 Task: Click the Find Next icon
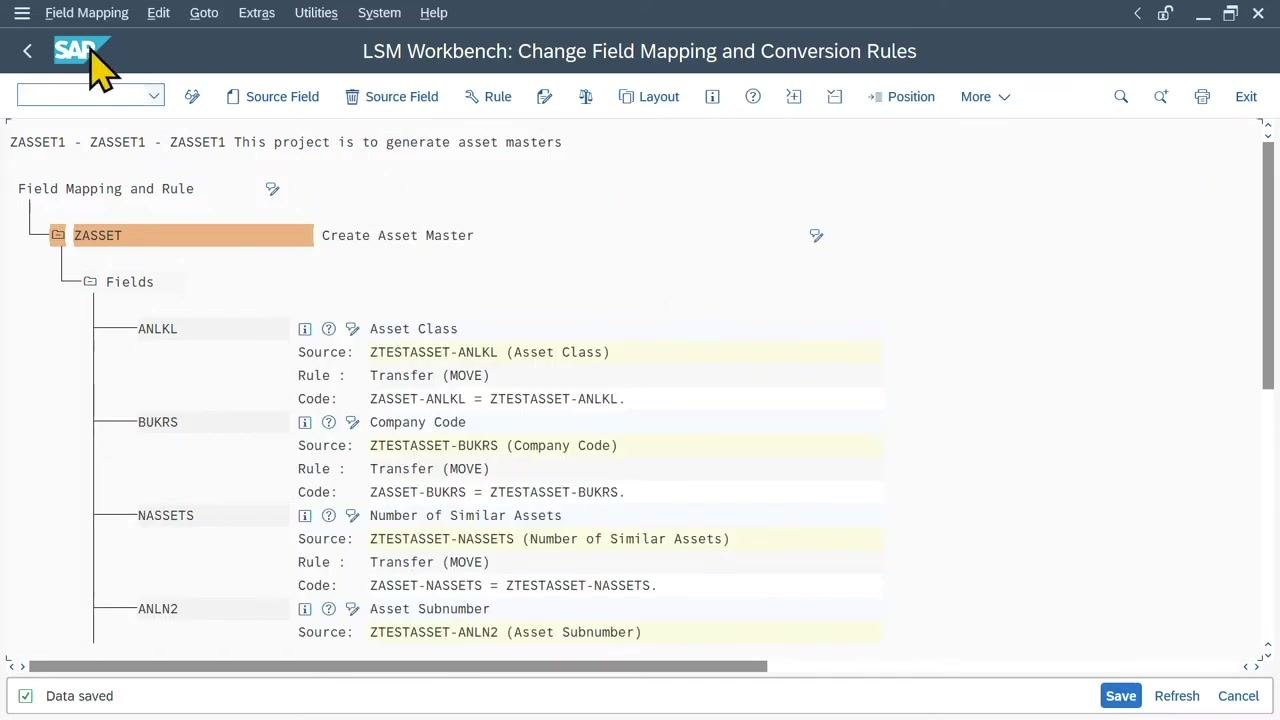(x=1161, y=96)
